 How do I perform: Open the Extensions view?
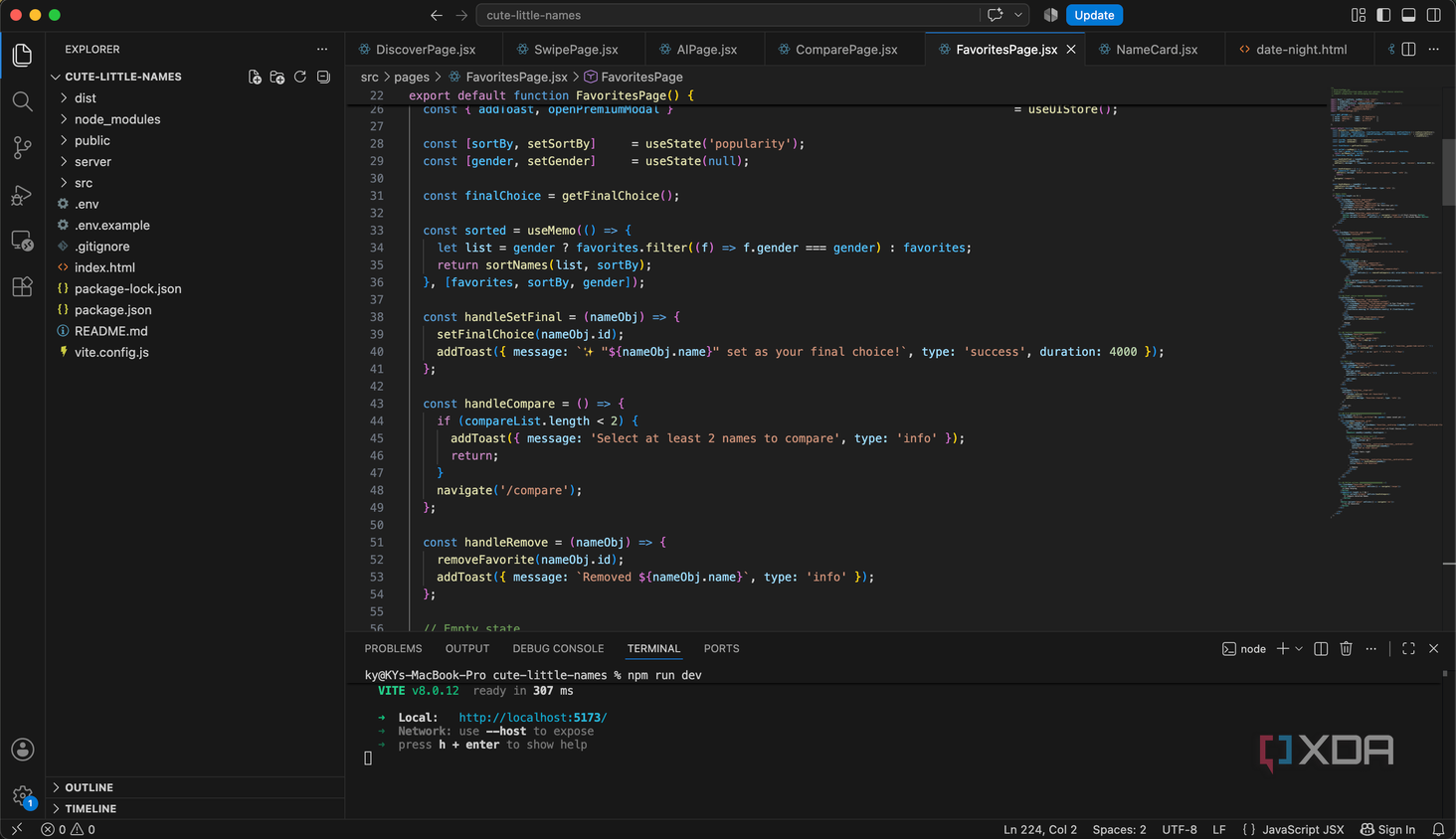tap(22, 287)
